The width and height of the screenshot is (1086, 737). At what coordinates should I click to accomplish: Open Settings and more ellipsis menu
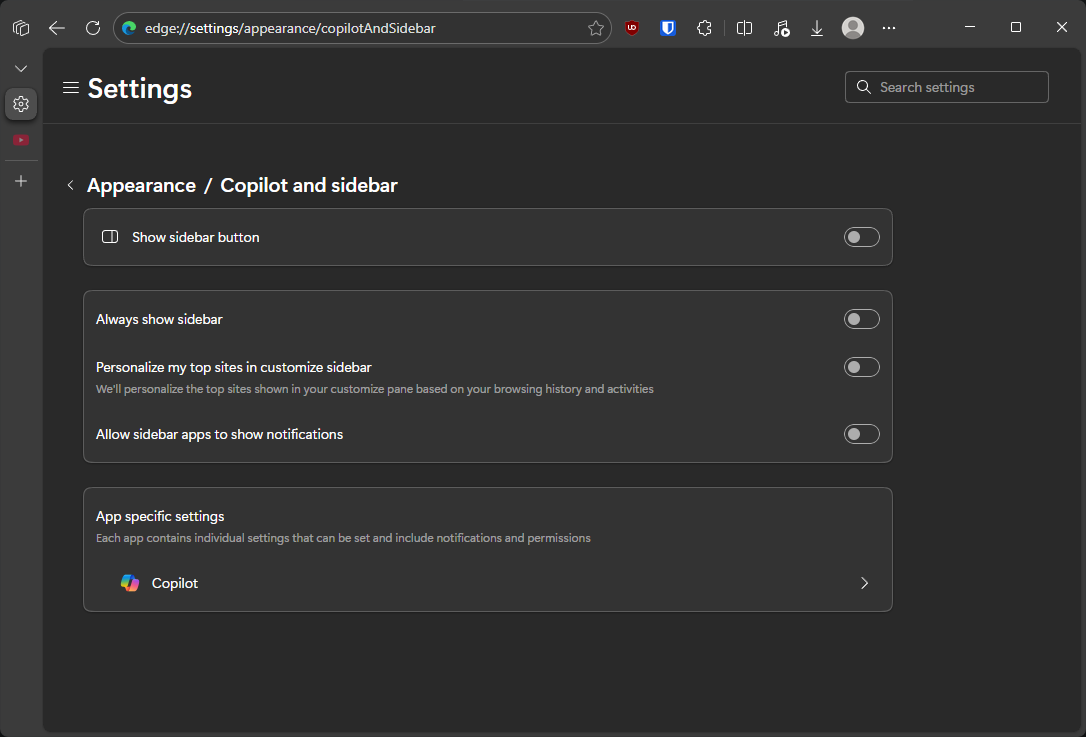[x=889, y=28]
